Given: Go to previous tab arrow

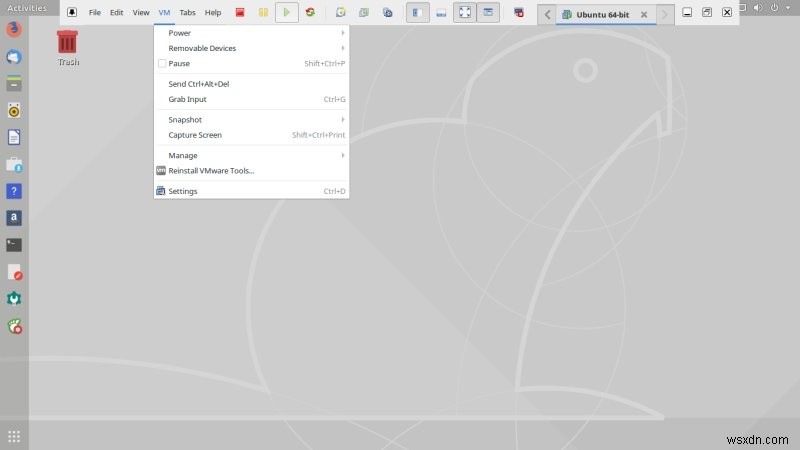Looking at the screenshot, I should click(547, 15).
